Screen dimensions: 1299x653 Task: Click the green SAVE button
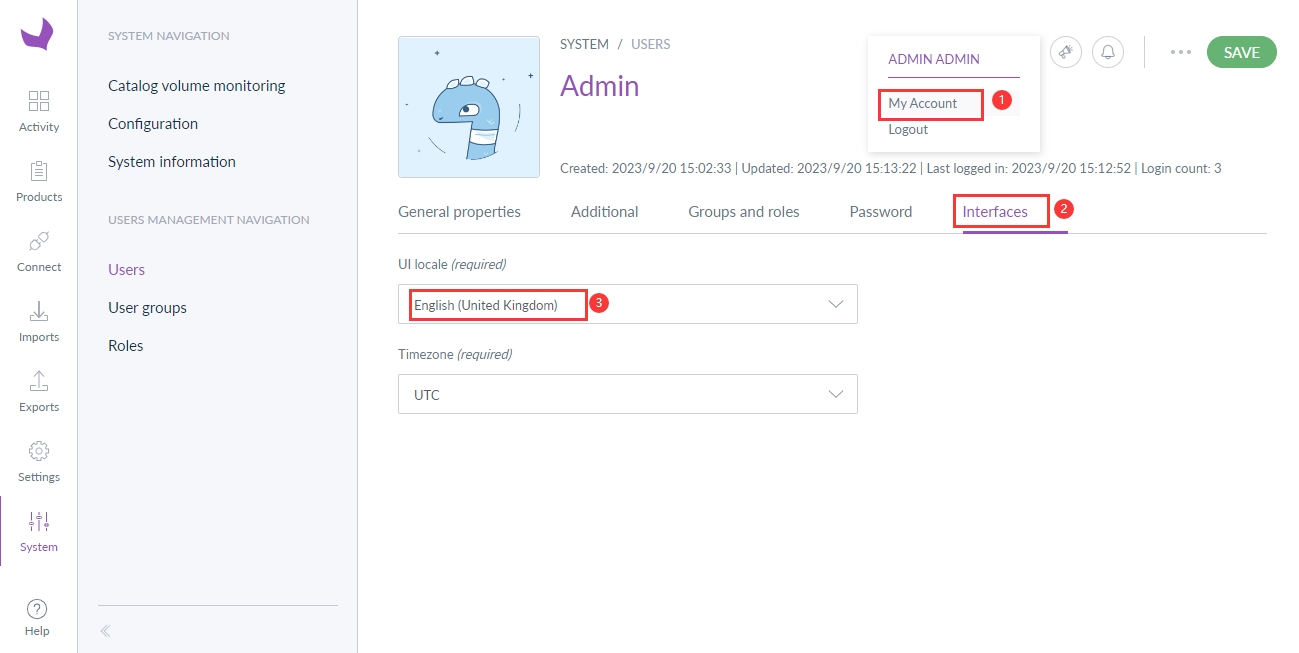[x=1241, y=52]
